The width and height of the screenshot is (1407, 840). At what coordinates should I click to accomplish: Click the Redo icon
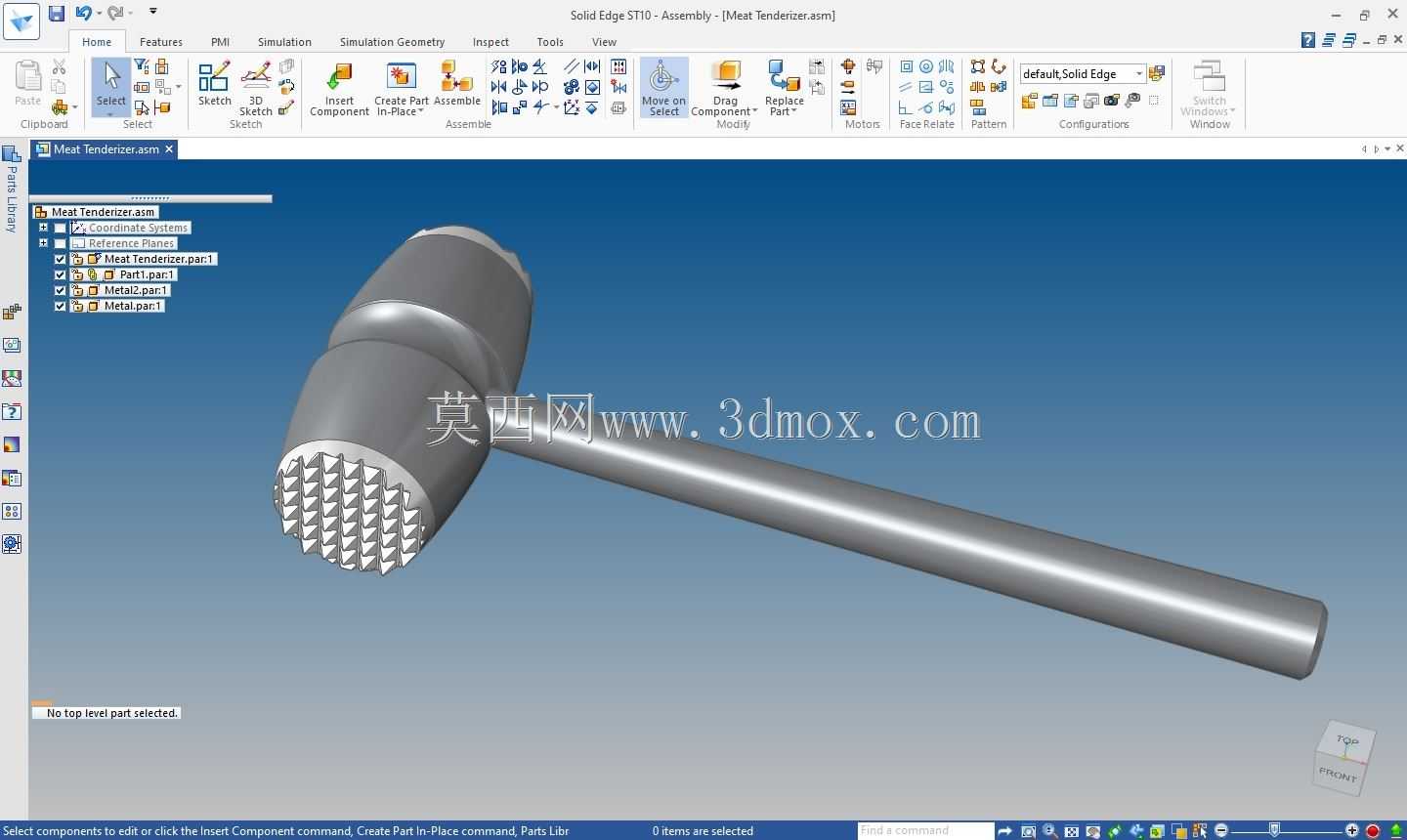pyautogui.click(x=114, y=13)
